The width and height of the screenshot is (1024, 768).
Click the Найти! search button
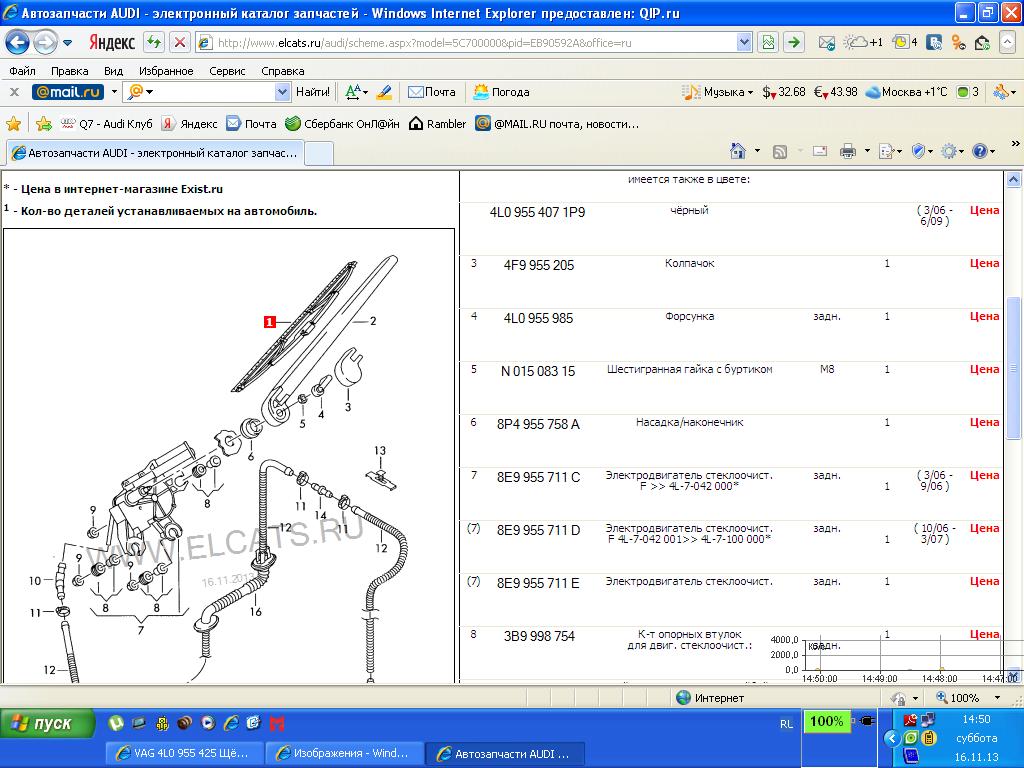pyautogui.click(x=313, y=92)
